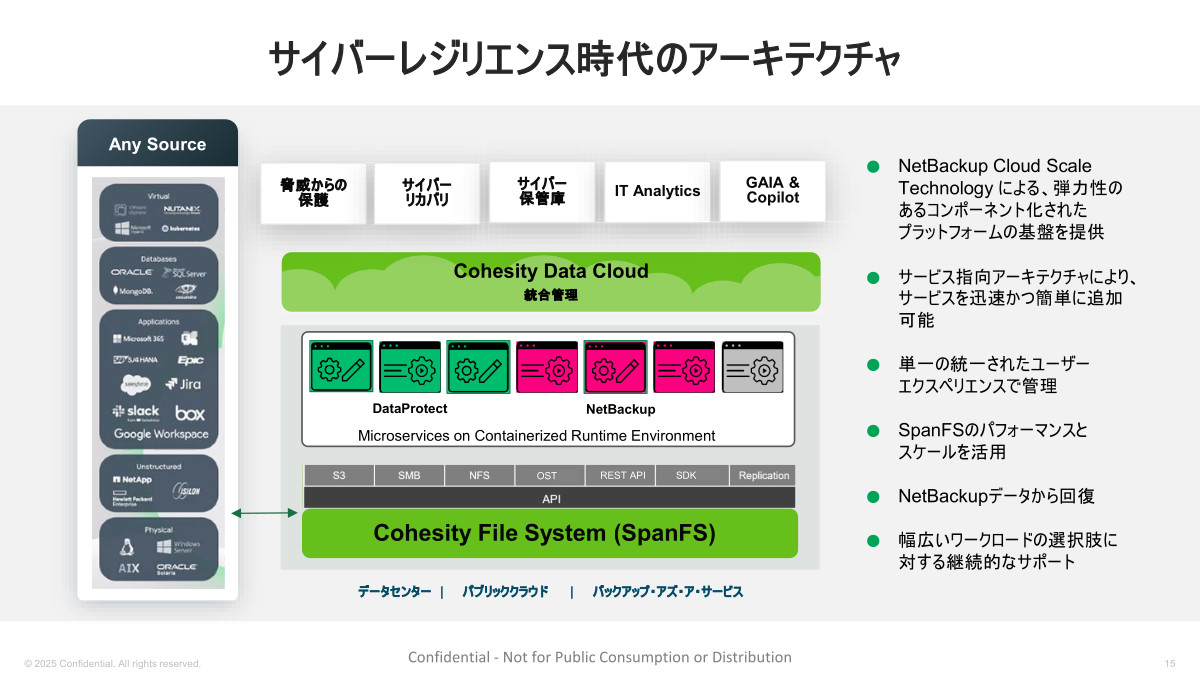Image resolution: width=1200 pixels, height=675 pixels.
Task: Click the Physical category heading
Action: [x=159, y=530]
